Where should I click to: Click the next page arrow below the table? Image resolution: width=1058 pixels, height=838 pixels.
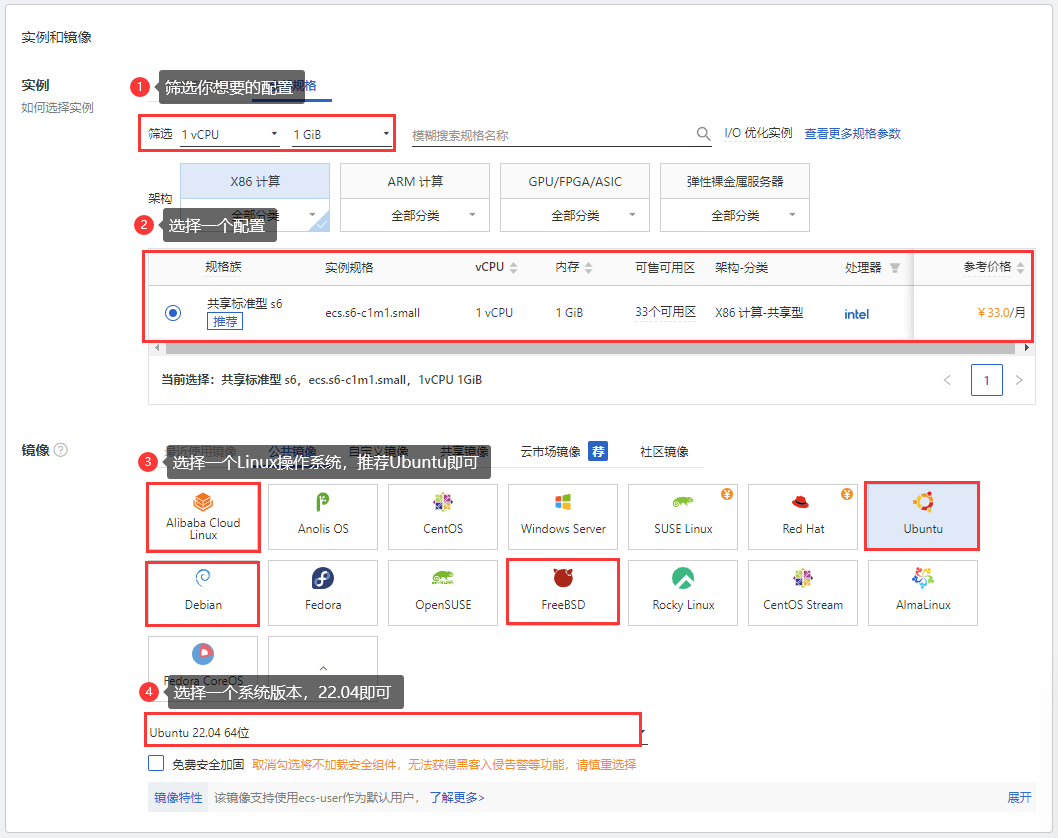tap(1018, 380)
